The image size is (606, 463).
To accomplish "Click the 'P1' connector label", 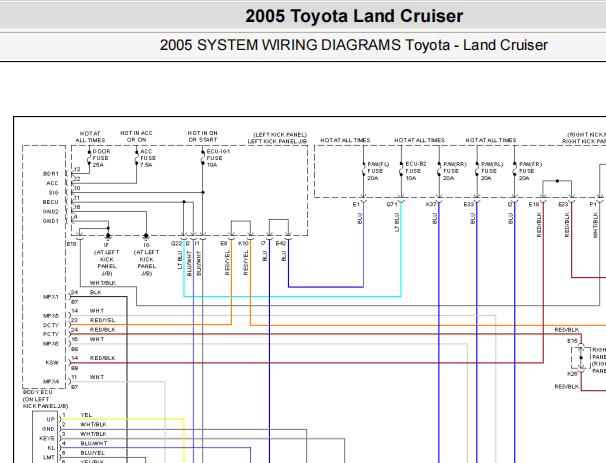I will (x=593, y=204).
